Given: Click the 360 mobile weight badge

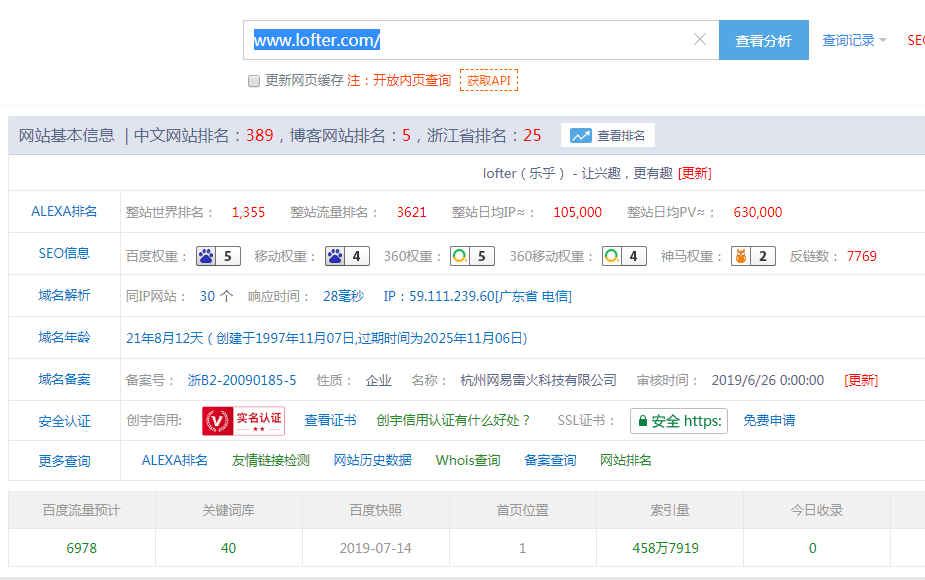Looking at the screenshot, I should pyautogui.click(x=624, y=256).
